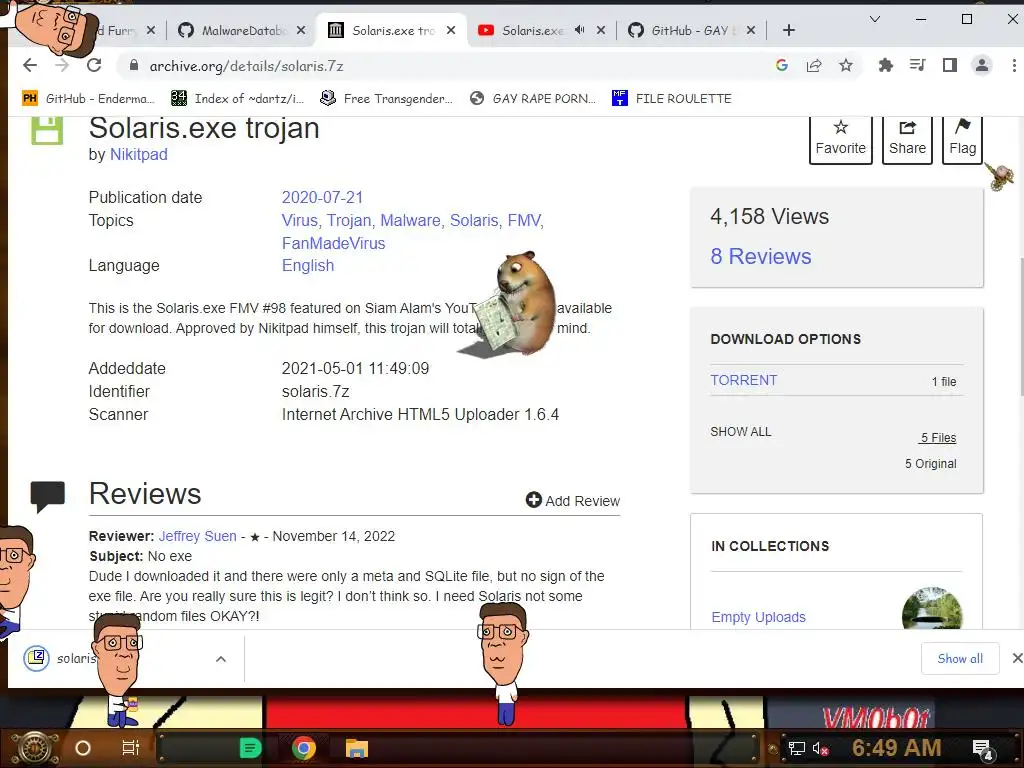Click the network tray icon

[797, 748]
